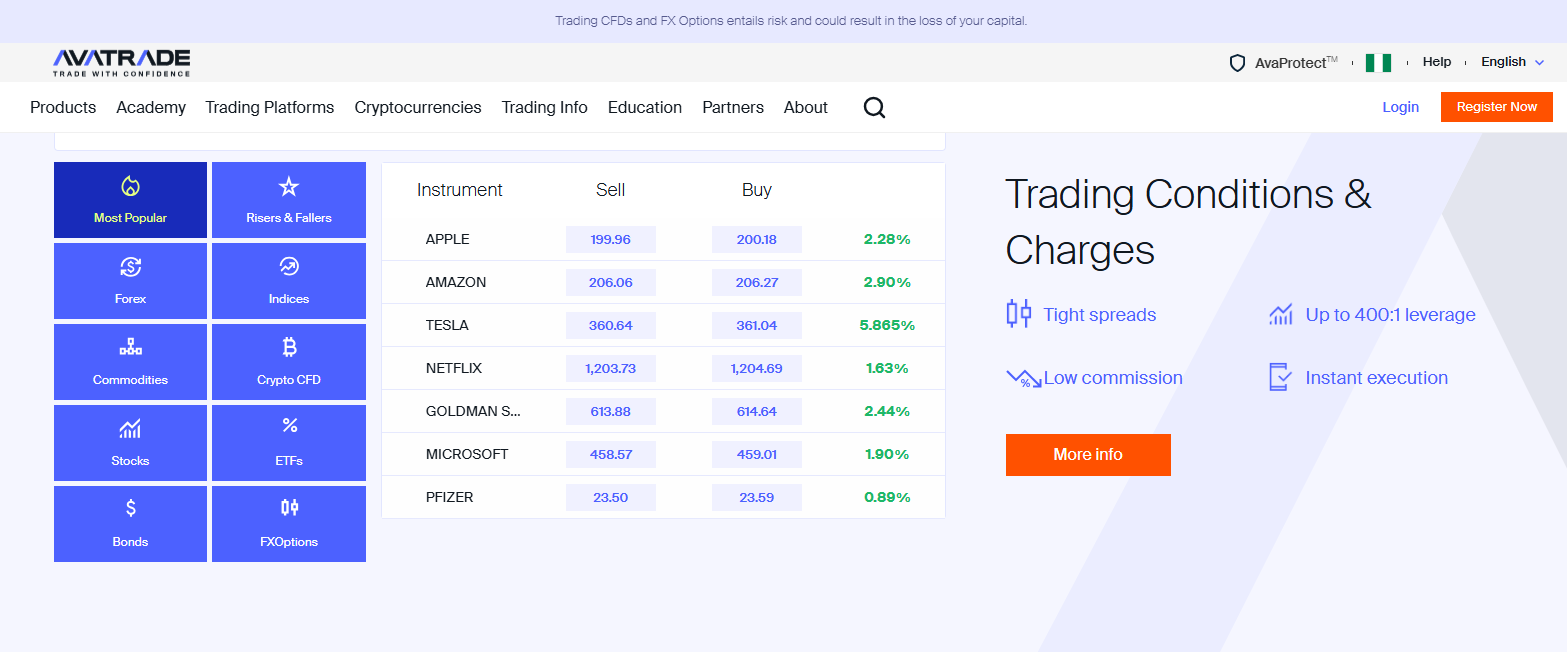Open the Trading Info menu
Screen dimensions: 1567x652
(x=545, y=107)
